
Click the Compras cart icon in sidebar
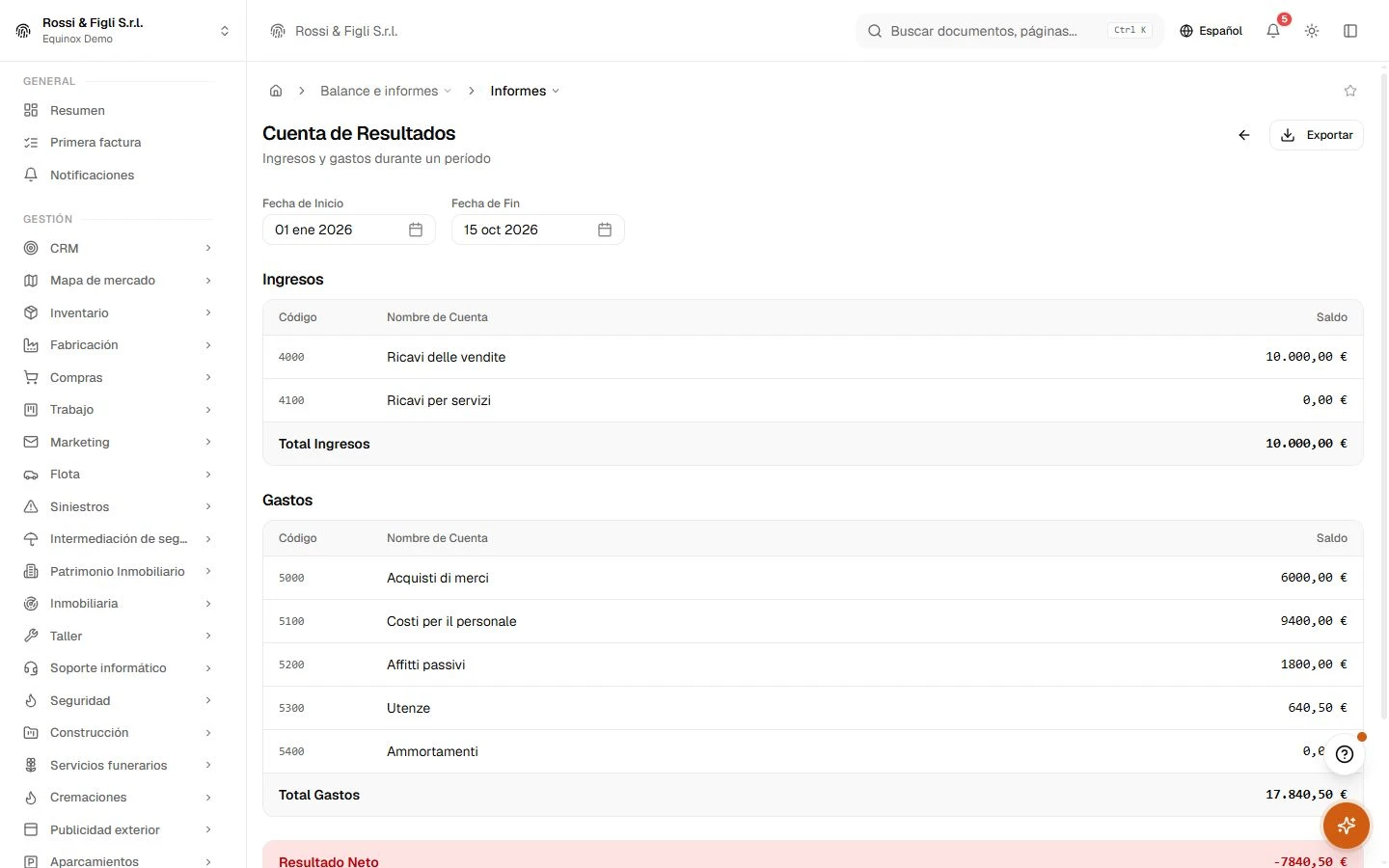click(31, 378)
